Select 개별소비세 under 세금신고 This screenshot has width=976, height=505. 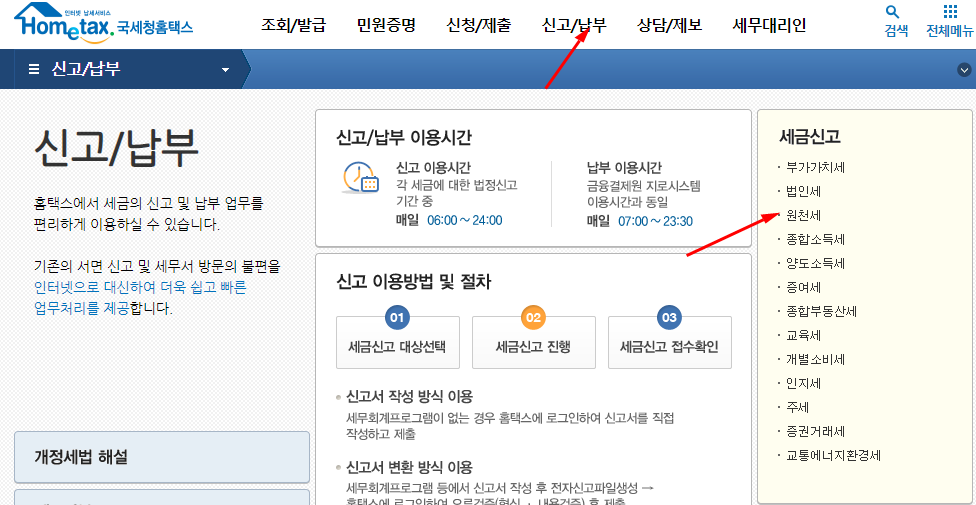[x=815, y=359]
